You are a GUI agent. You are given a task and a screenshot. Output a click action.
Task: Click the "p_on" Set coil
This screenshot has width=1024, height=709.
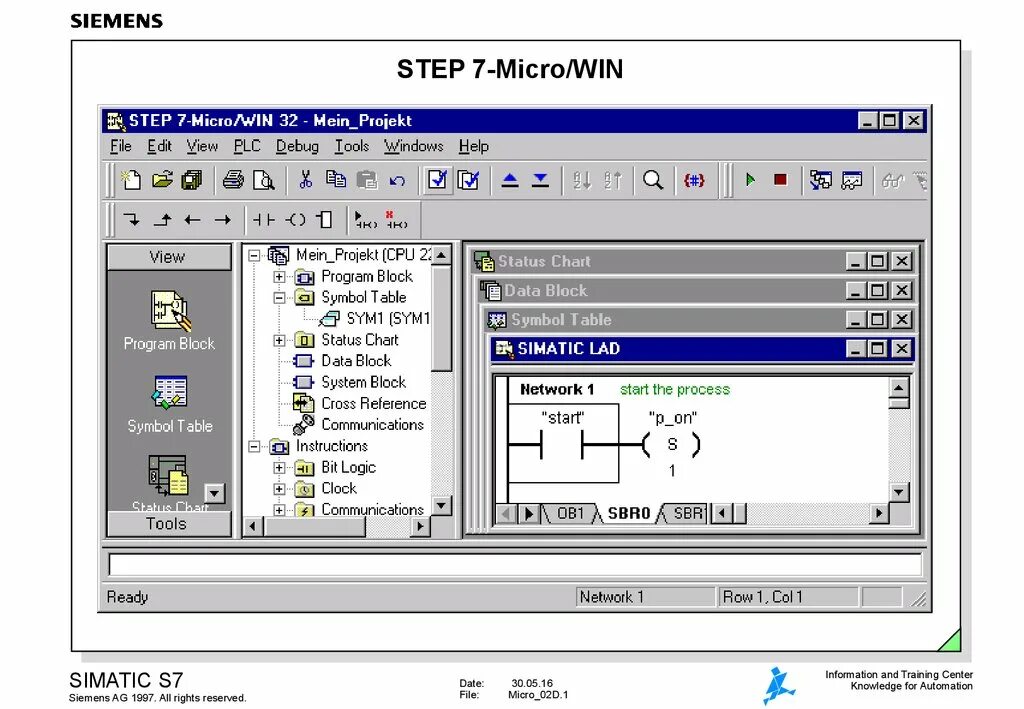pyautogui.click(x=671, y=445)
